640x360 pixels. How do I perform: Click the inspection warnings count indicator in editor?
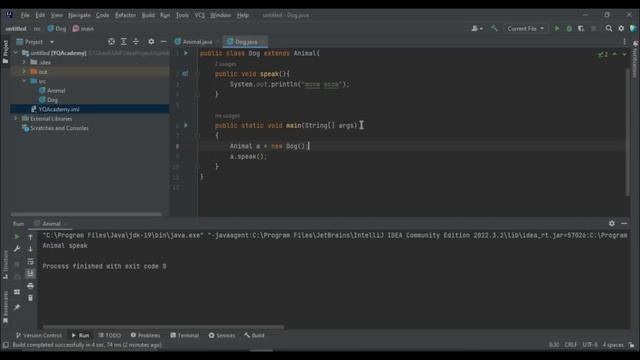tap(603, 54)
